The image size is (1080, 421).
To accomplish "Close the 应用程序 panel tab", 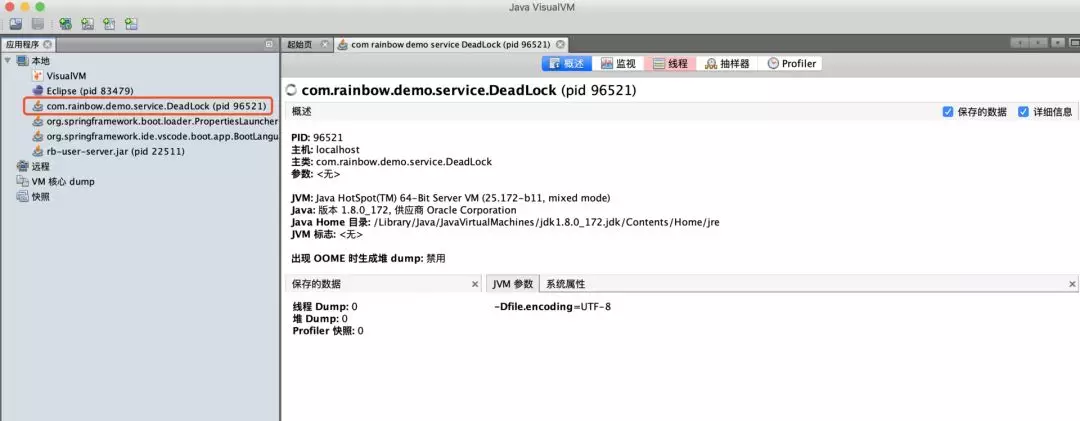I will (x=48, y=44).
